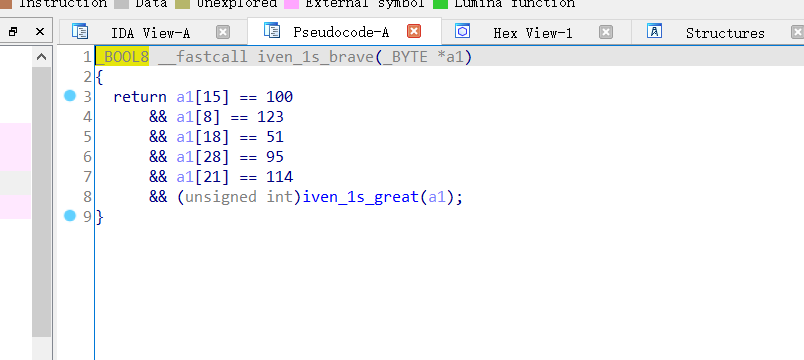Click the iven_1s_great function call
This screenshot has width=804, height=360.
tap(361, 197)
